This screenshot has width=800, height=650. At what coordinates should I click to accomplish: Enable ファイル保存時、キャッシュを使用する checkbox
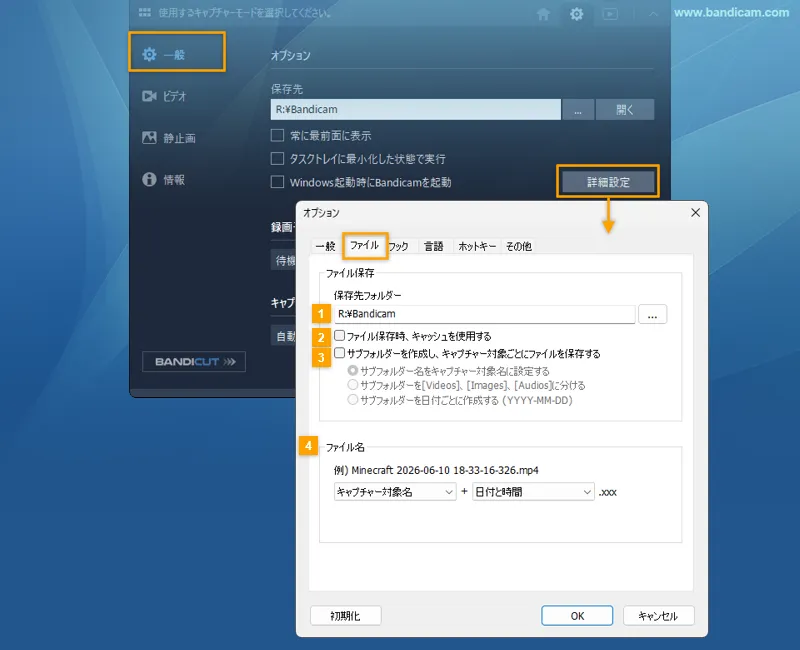point(339,336)
